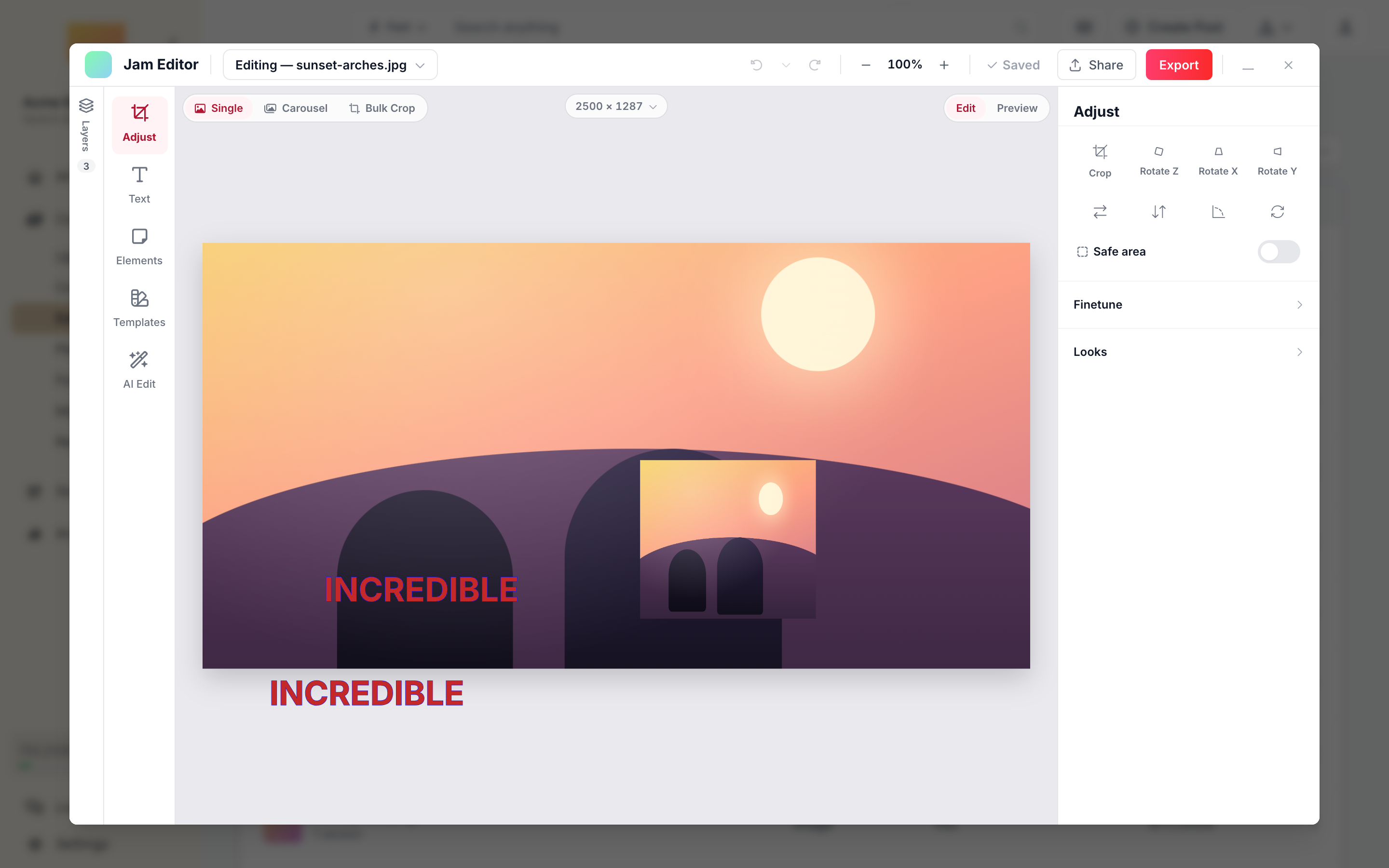Screen dimensions: 1389x868
Task: Open the undo history dropdown arrow
Action: (x=786, y=65)
